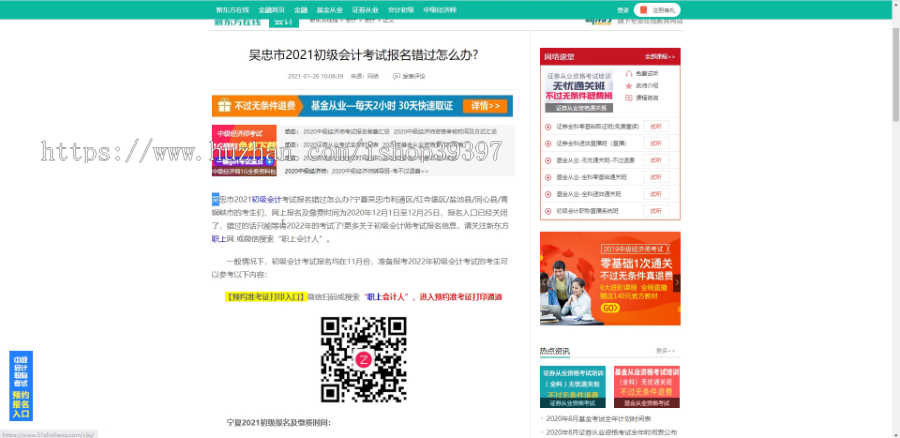Click the 职上 hyperlink in the article text
900x438 pixels.
coord(219,239)
